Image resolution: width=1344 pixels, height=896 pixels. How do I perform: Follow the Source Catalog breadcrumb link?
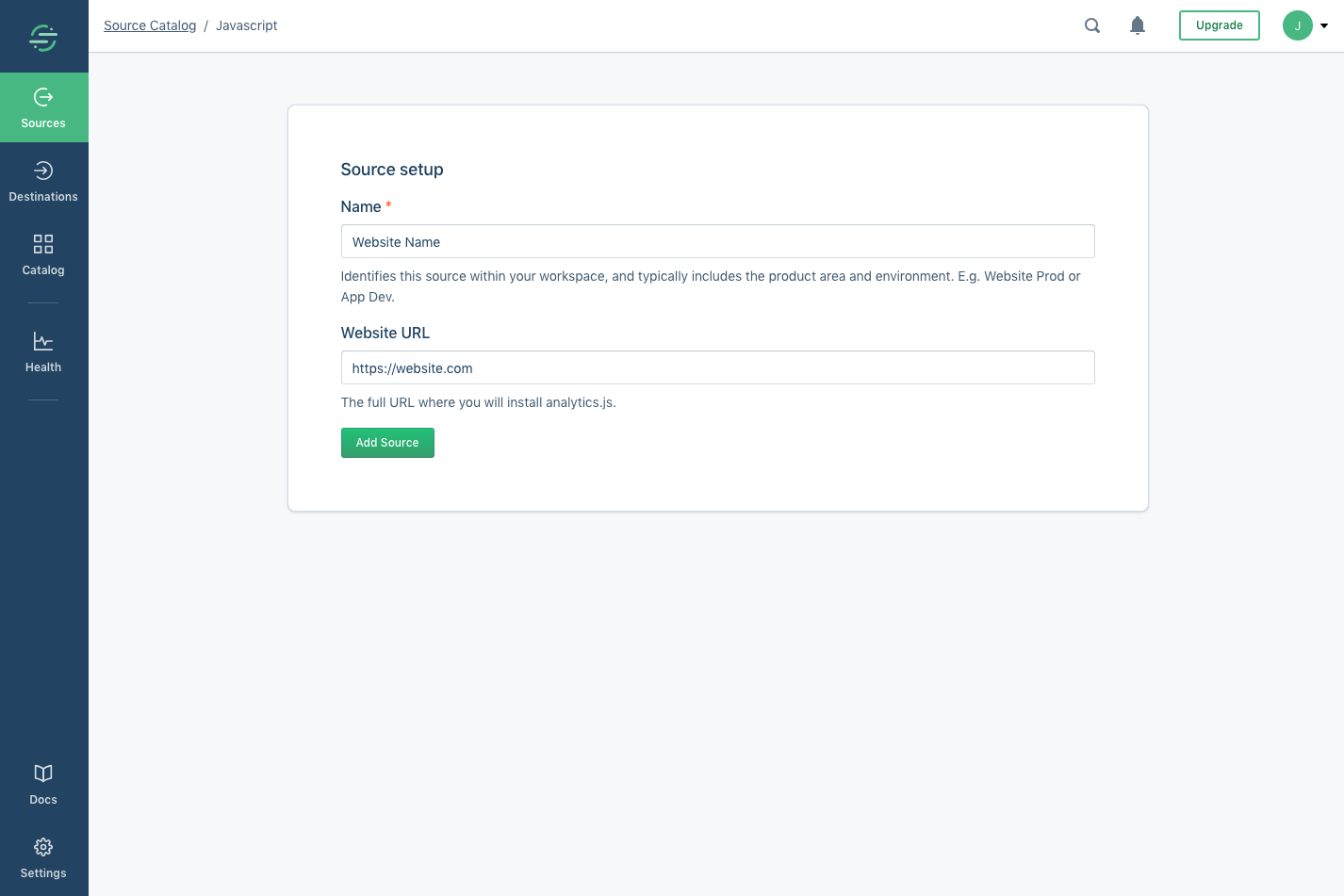150,25
